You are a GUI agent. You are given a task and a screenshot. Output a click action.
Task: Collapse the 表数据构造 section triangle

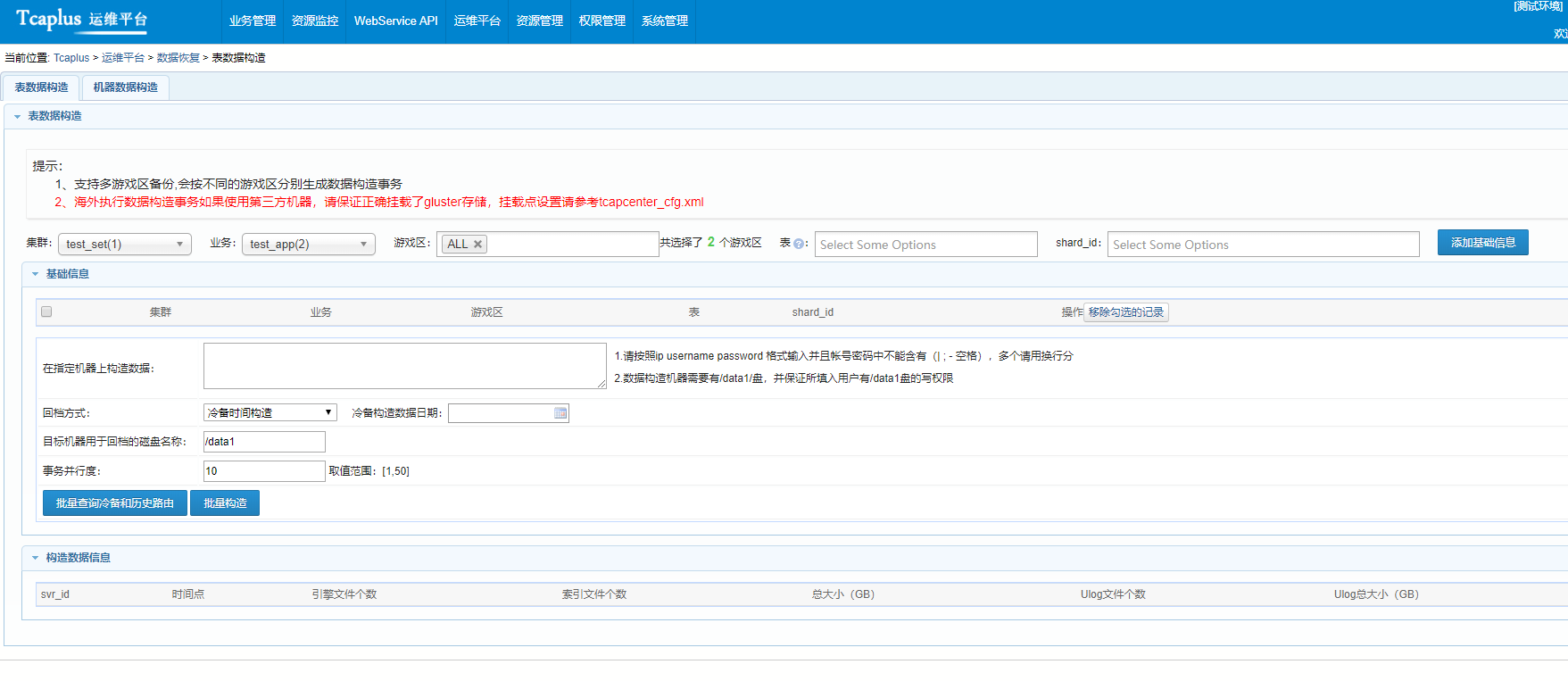17,117
